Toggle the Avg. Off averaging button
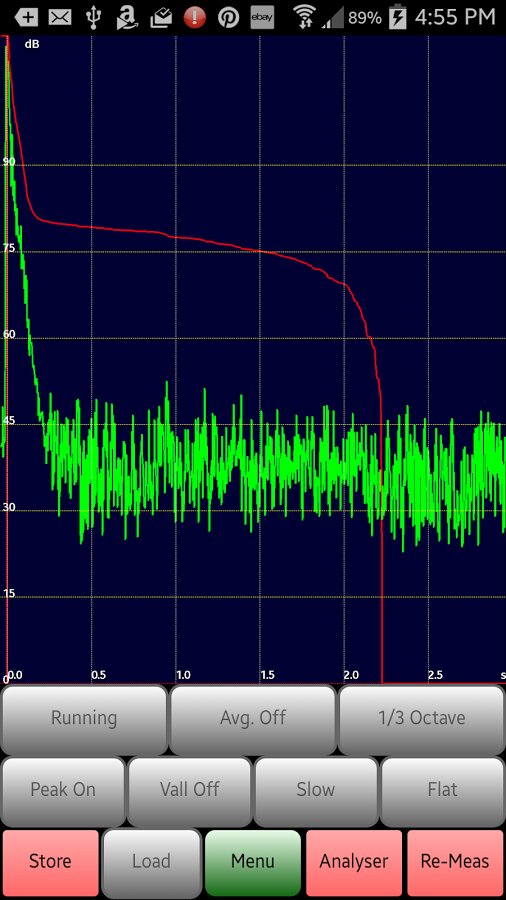Screen dimensions: 506x900 coord(252,718)
